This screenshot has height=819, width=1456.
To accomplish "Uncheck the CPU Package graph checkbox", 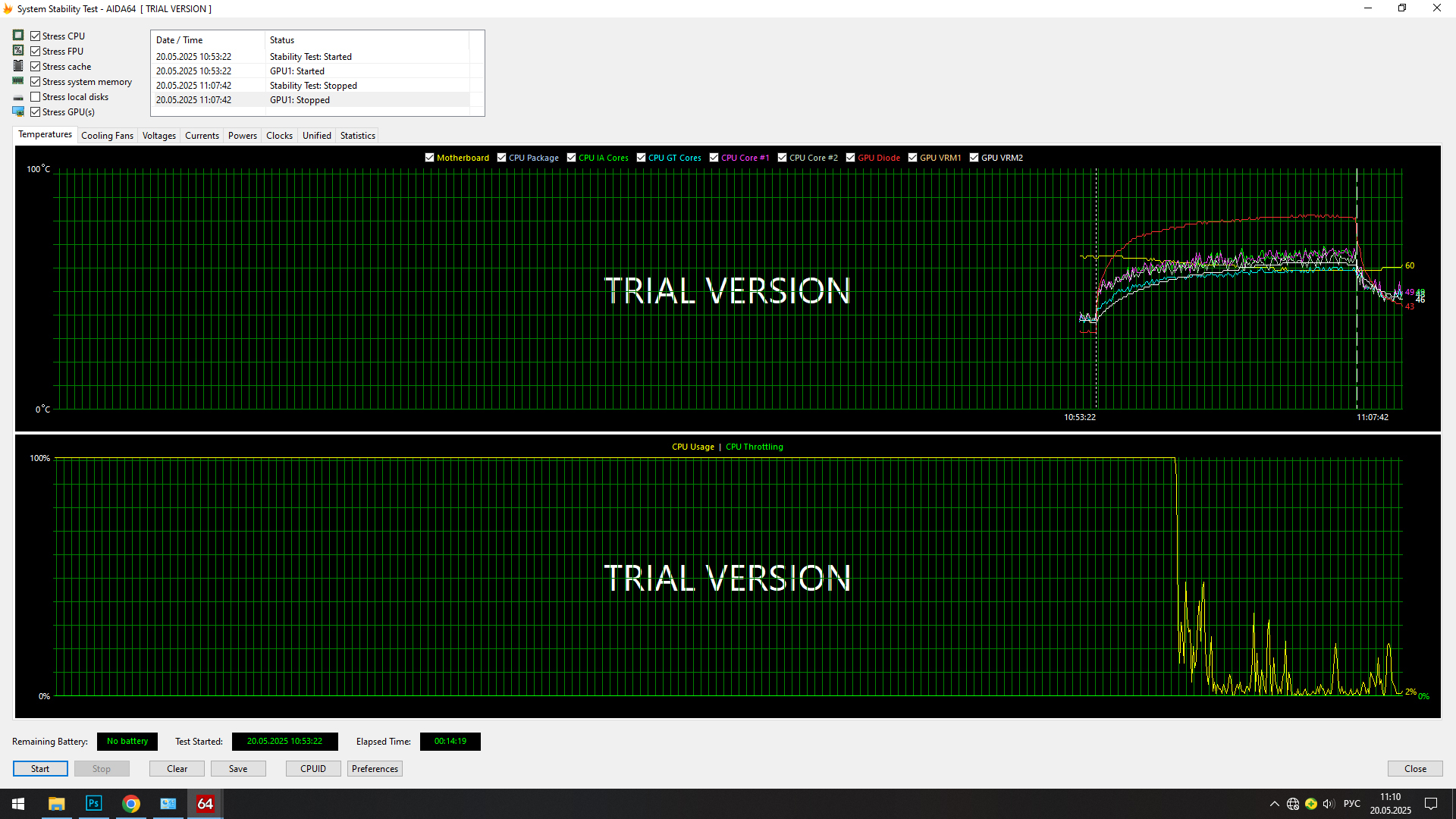I will [502, 158].
